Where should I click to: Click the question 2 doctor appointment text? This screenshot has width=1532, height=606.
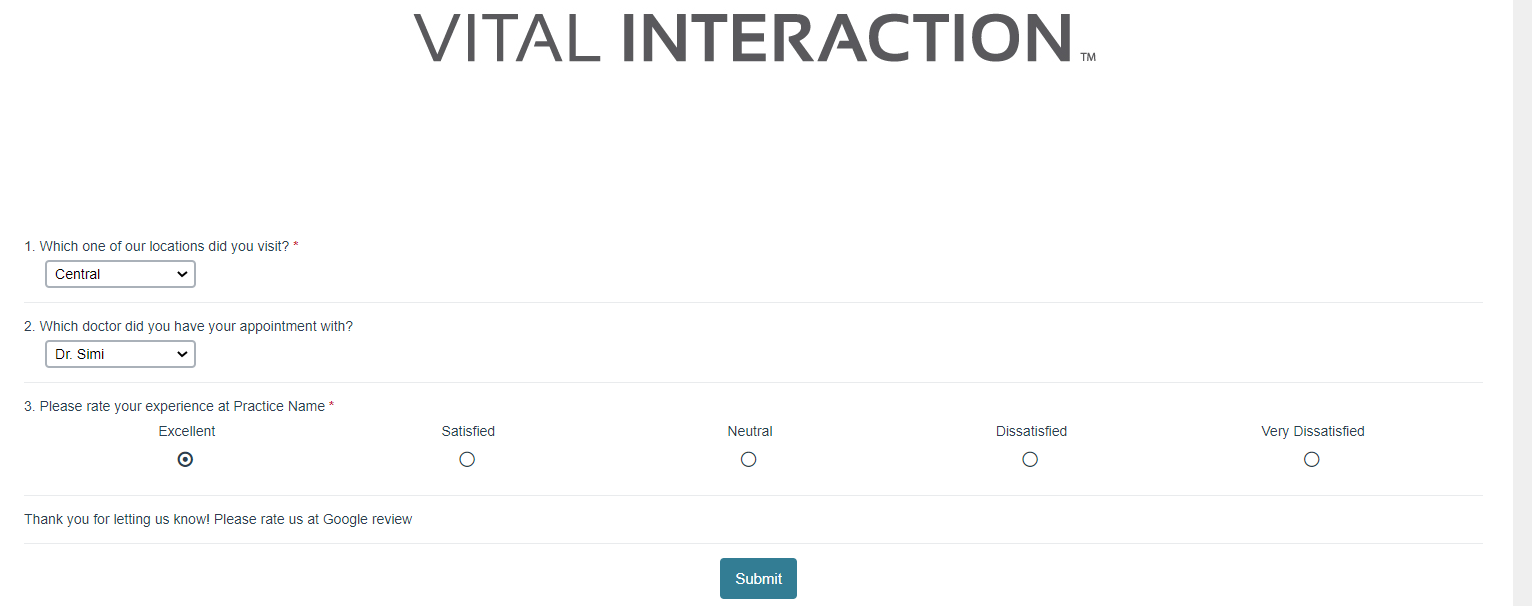188,326
